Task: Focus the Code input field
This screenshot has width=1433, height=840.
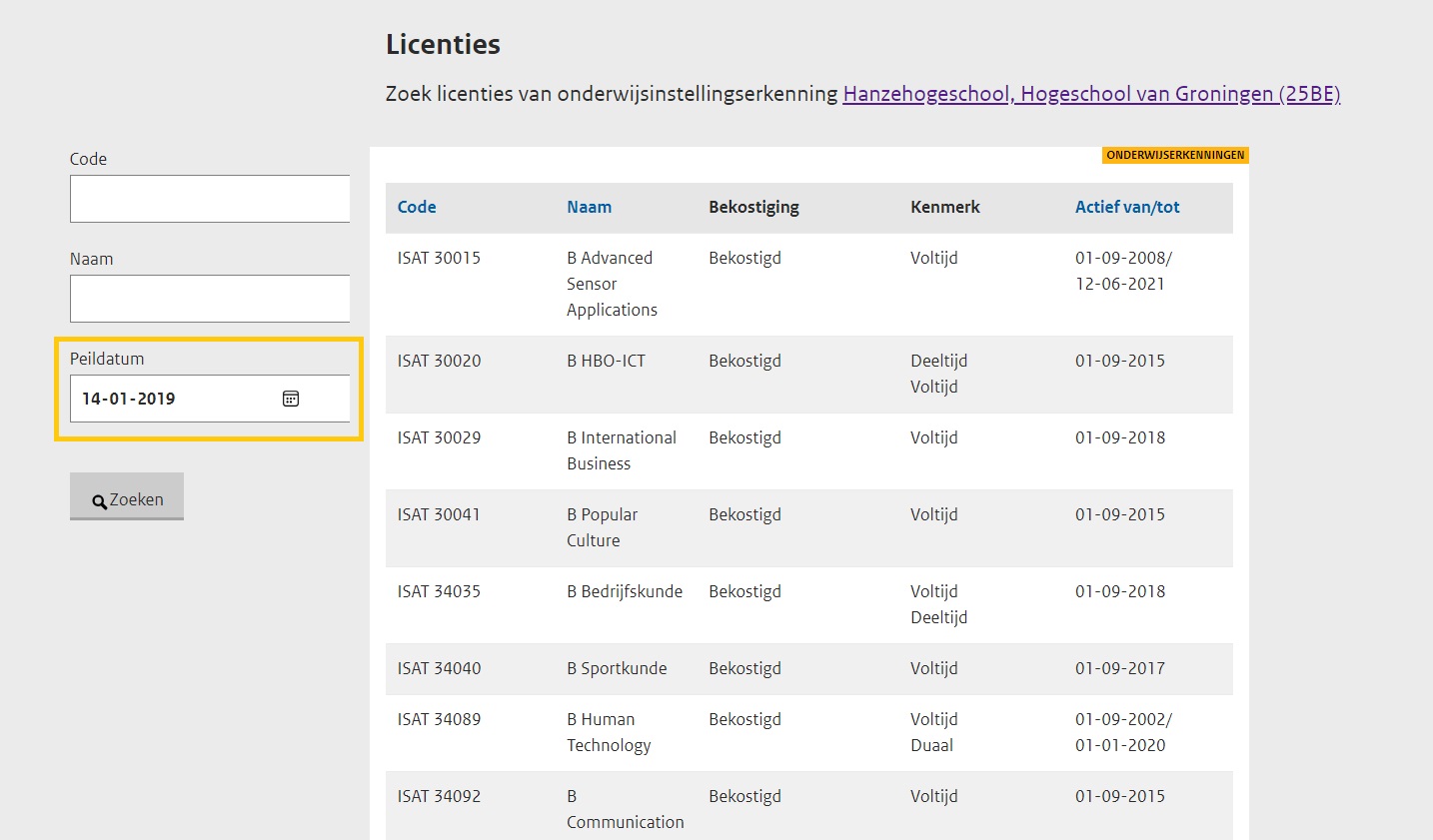Action: pos(210,199)
